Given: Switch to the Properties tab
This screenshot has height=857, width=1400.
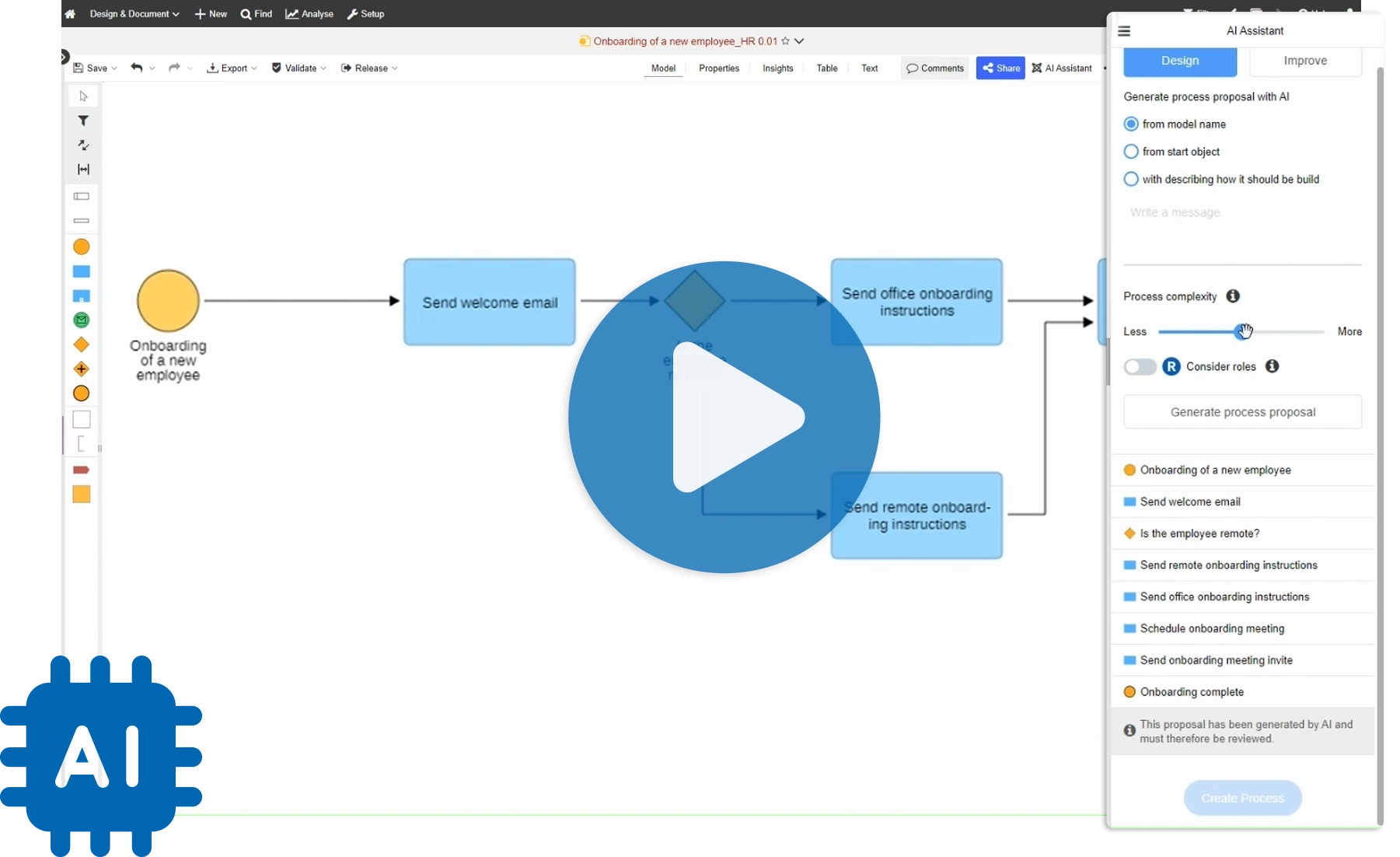Looking at the screenshot, I should click(x=719, y=68).
